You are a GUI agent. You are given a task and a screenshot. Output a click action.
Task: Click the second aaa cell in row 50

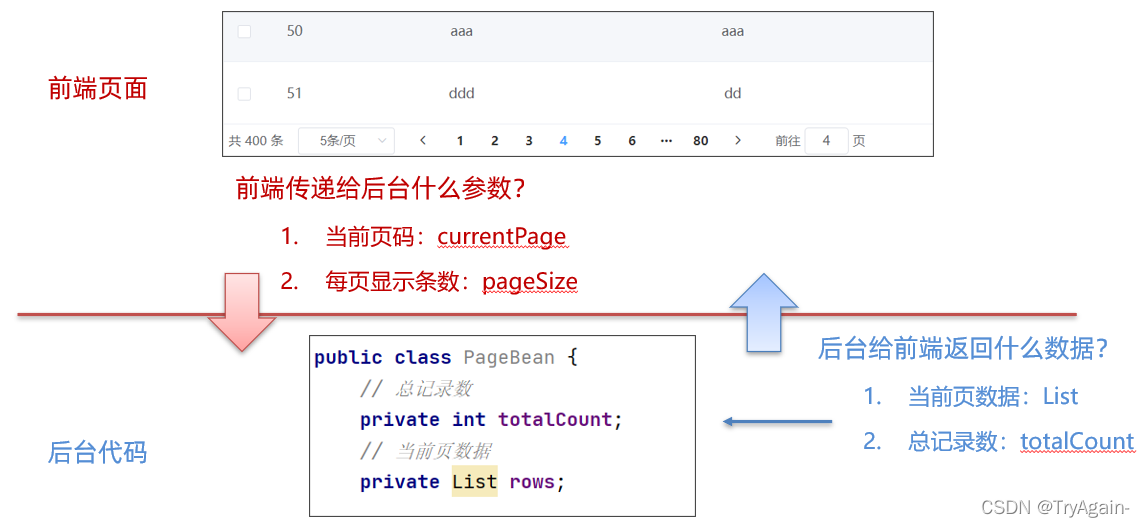(732, 31)
